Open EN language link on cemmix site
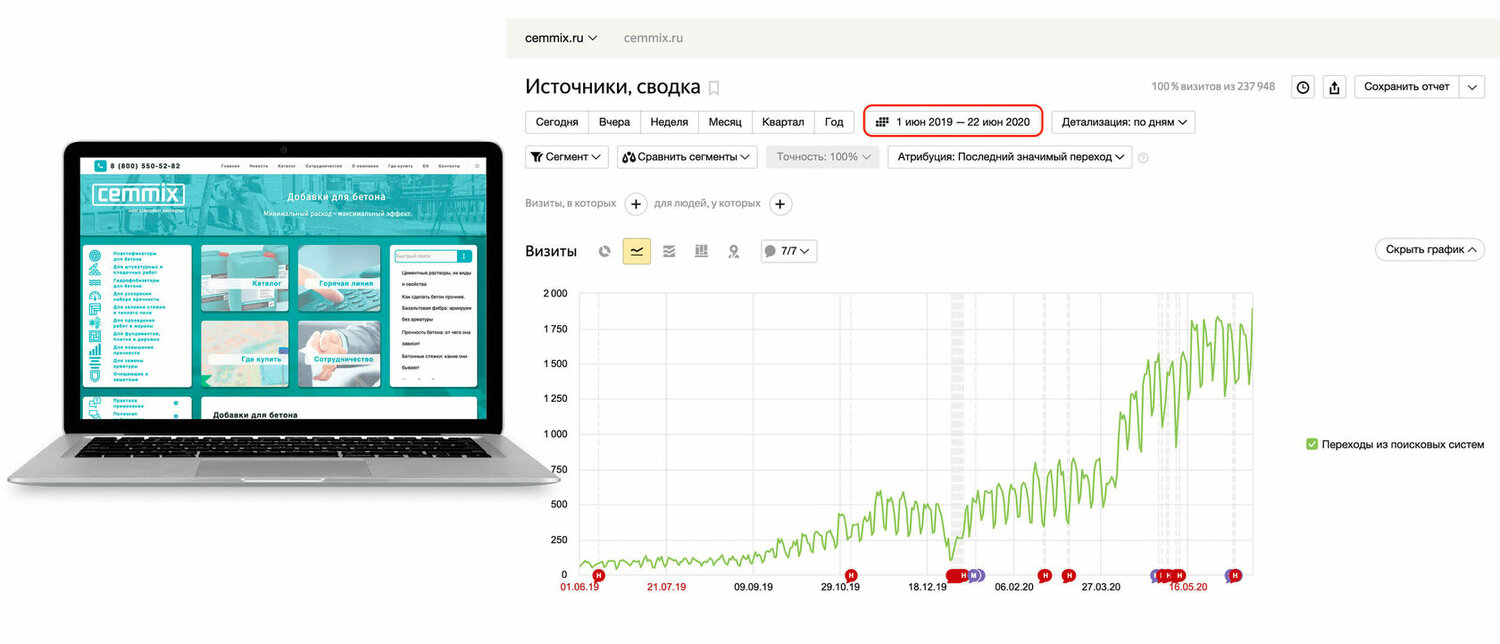This screenshot has height=644, width=1500. pos(424,166)
